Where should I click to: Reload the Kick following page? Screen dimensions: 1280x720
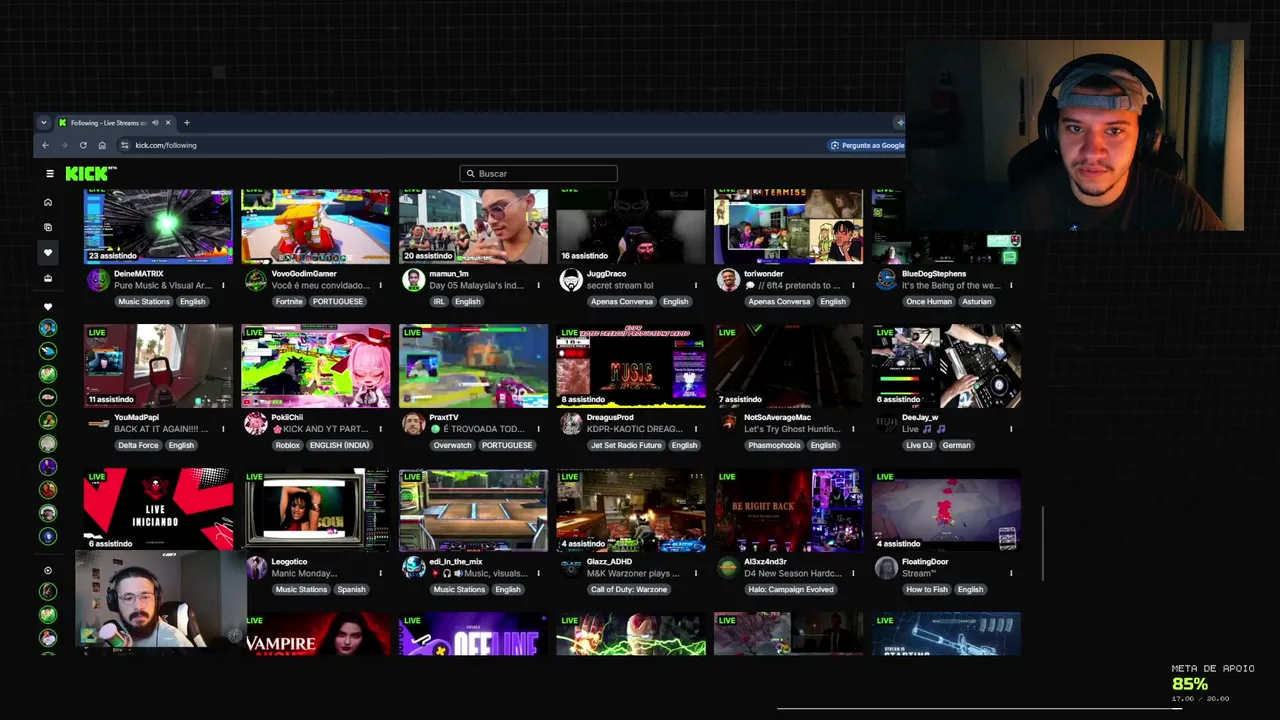point(83,145)
